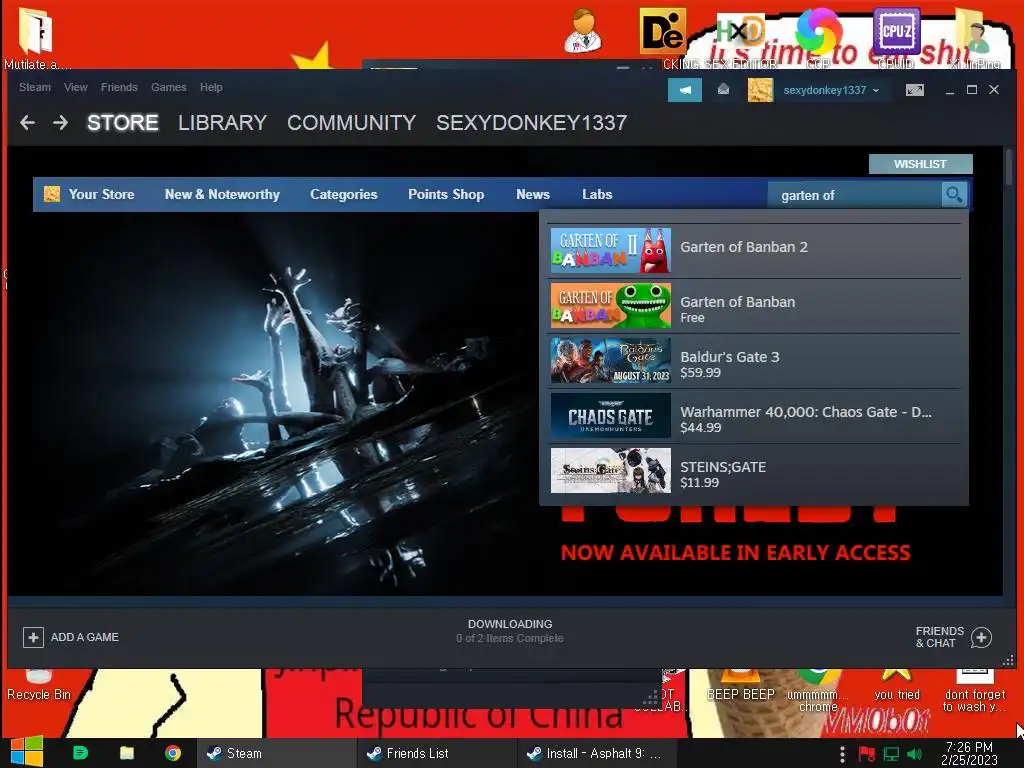Select Garten of Banban 2 search result

[756, 249]
